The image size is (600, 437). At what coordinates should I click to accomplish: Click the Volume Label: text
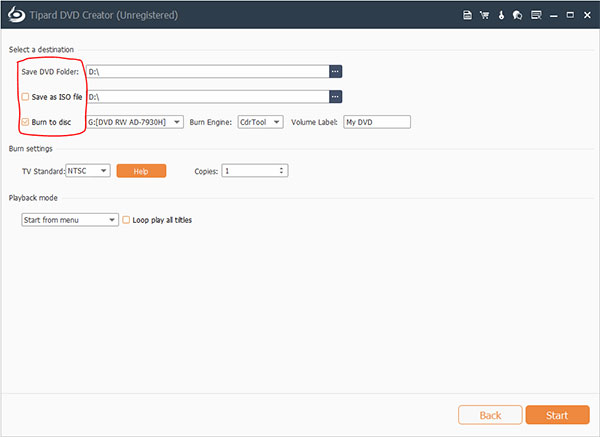pyautogui.click(x=314, y=122)
